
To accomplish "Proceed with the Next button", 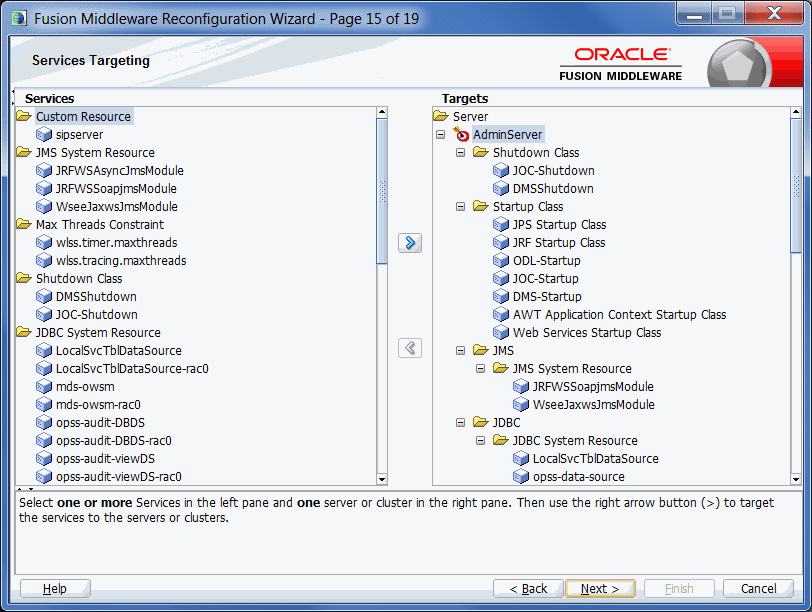I will pyautogui.click(x=600, y=589).
